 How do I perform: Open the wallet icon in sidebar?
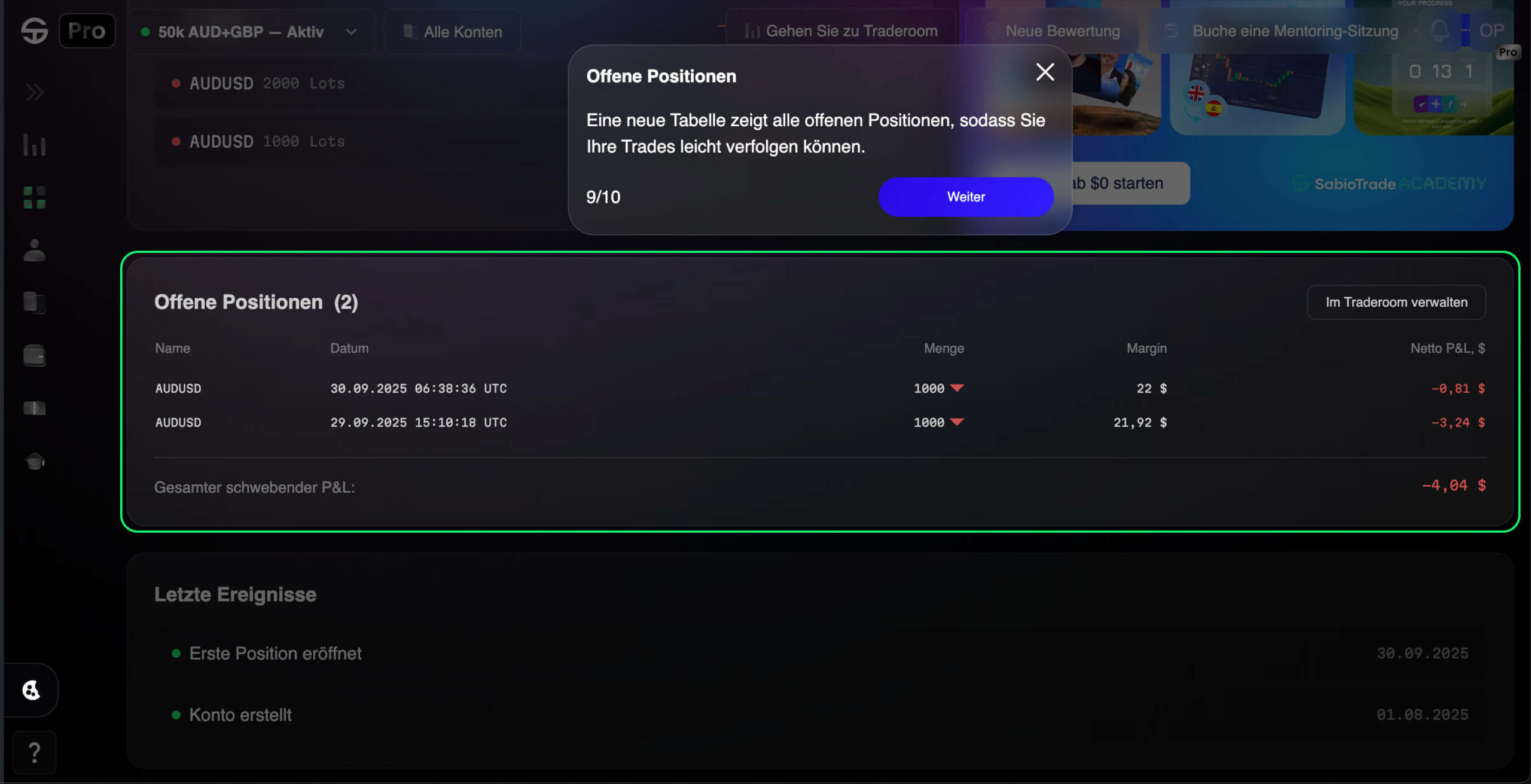tap(34, 355)
